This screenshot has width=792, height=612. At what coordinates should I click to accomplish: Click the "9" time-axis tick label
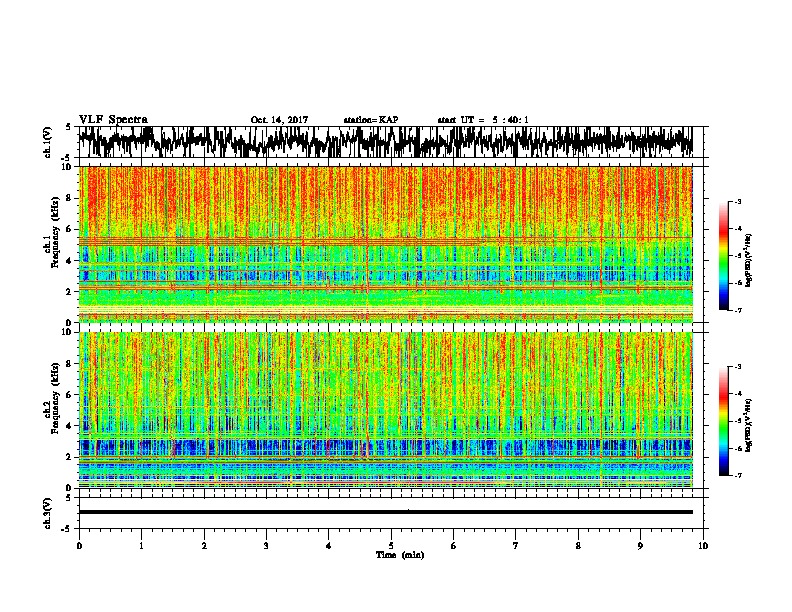point(640,546)
